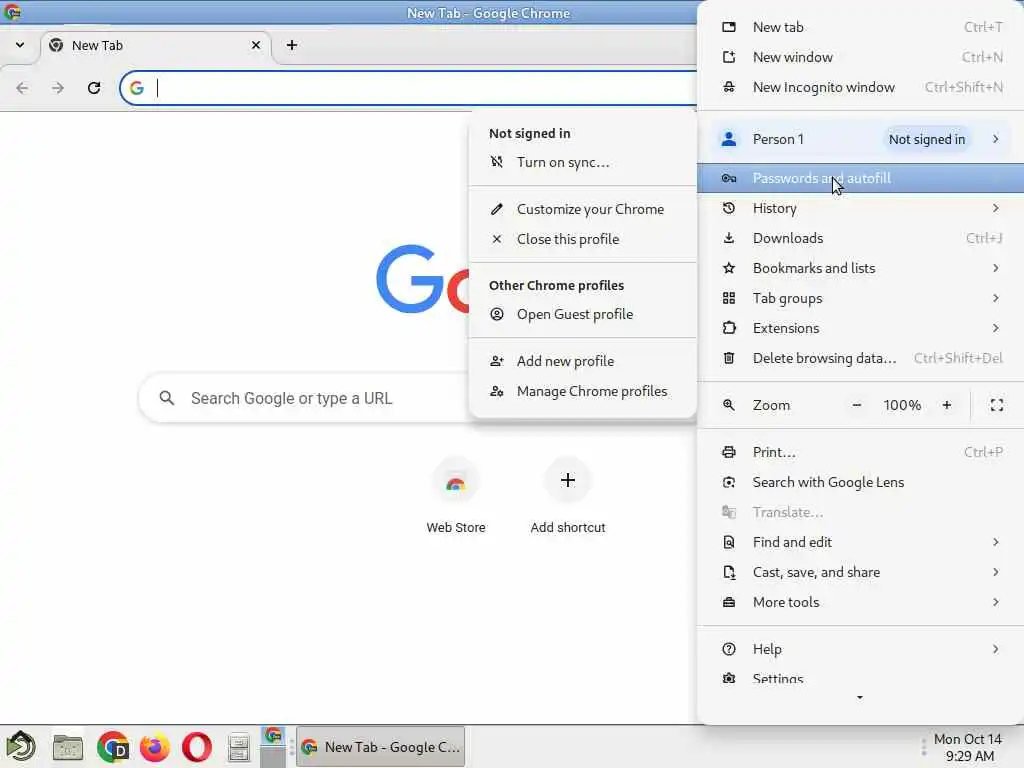Click the Guest profile icon
The width and height of the screenshot is (1024, 768).
497,314
